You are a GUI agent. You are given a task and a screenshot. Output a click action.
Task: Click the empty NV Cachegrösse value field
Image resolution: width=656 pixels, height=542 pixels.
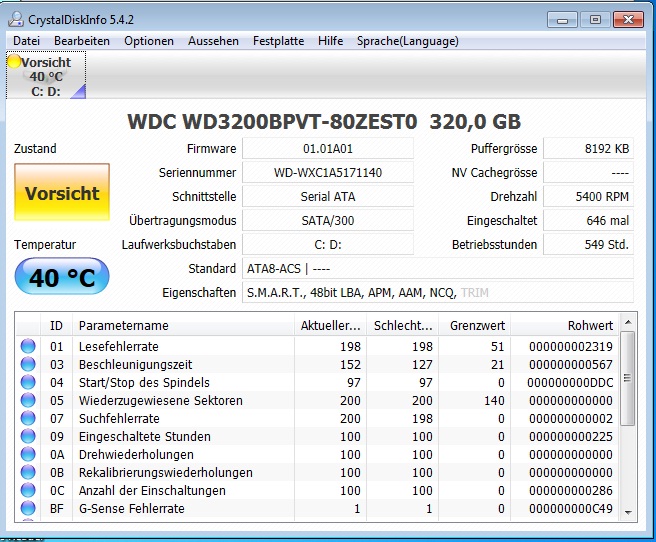[x=588, y=172]
